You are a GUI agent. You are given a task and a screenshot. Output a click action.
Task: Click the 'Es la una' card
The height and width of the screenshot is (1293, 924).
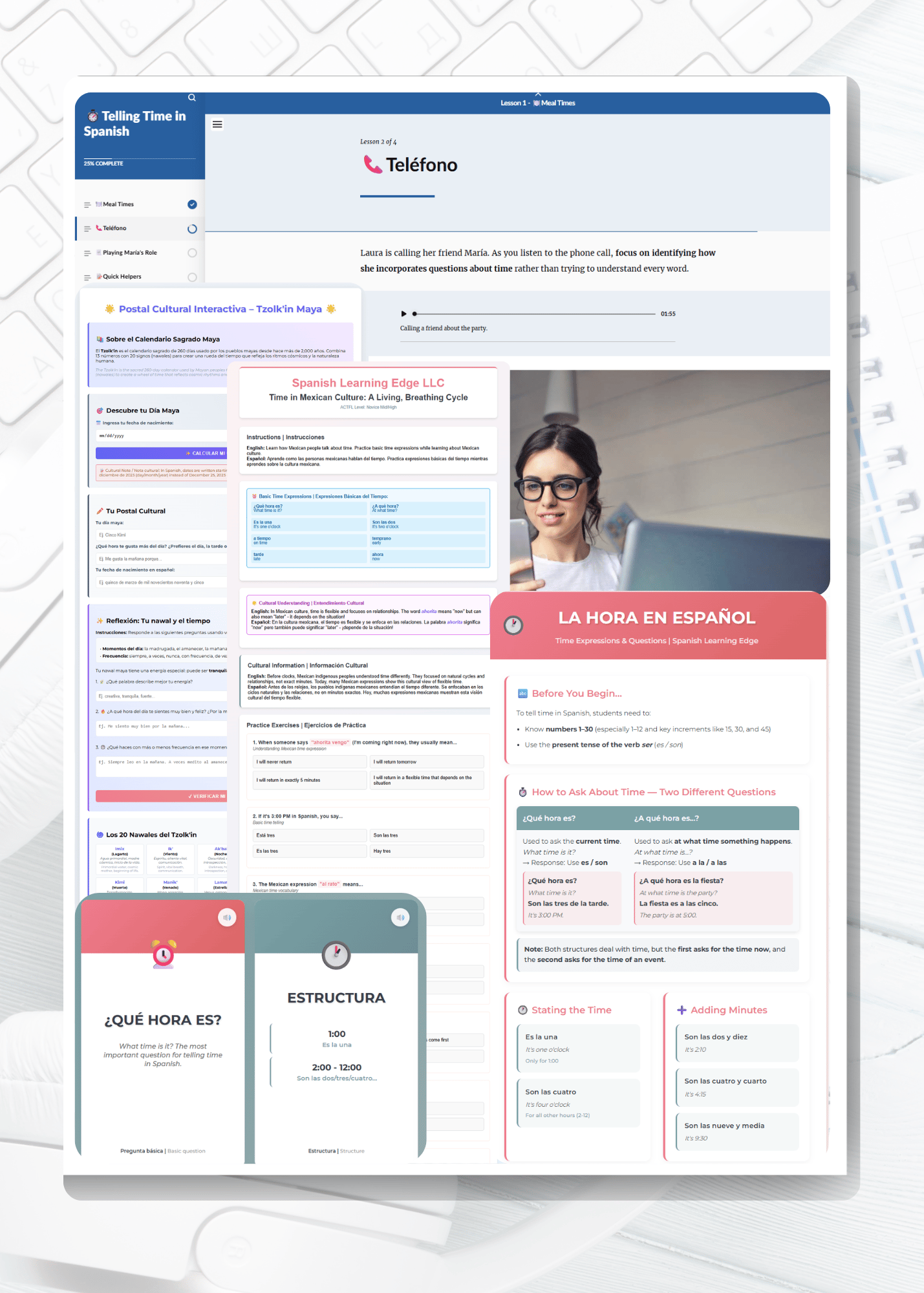coord(578,1048)
